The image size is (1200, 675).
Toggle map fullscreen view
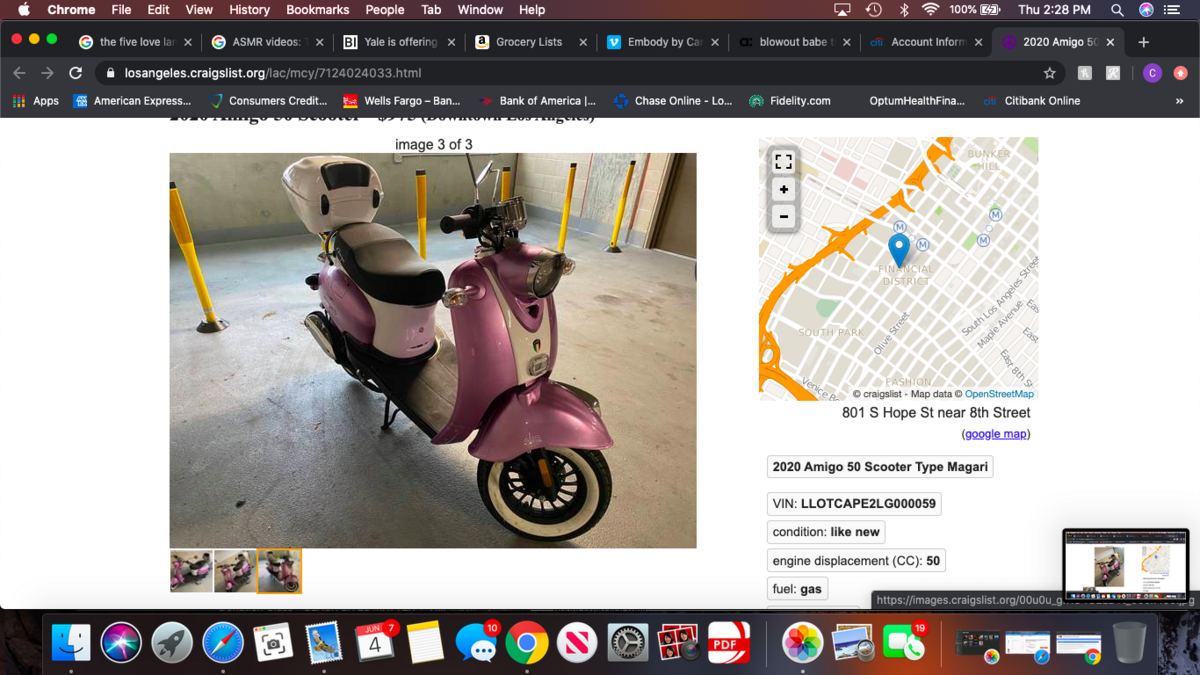[x=784, y=162]
